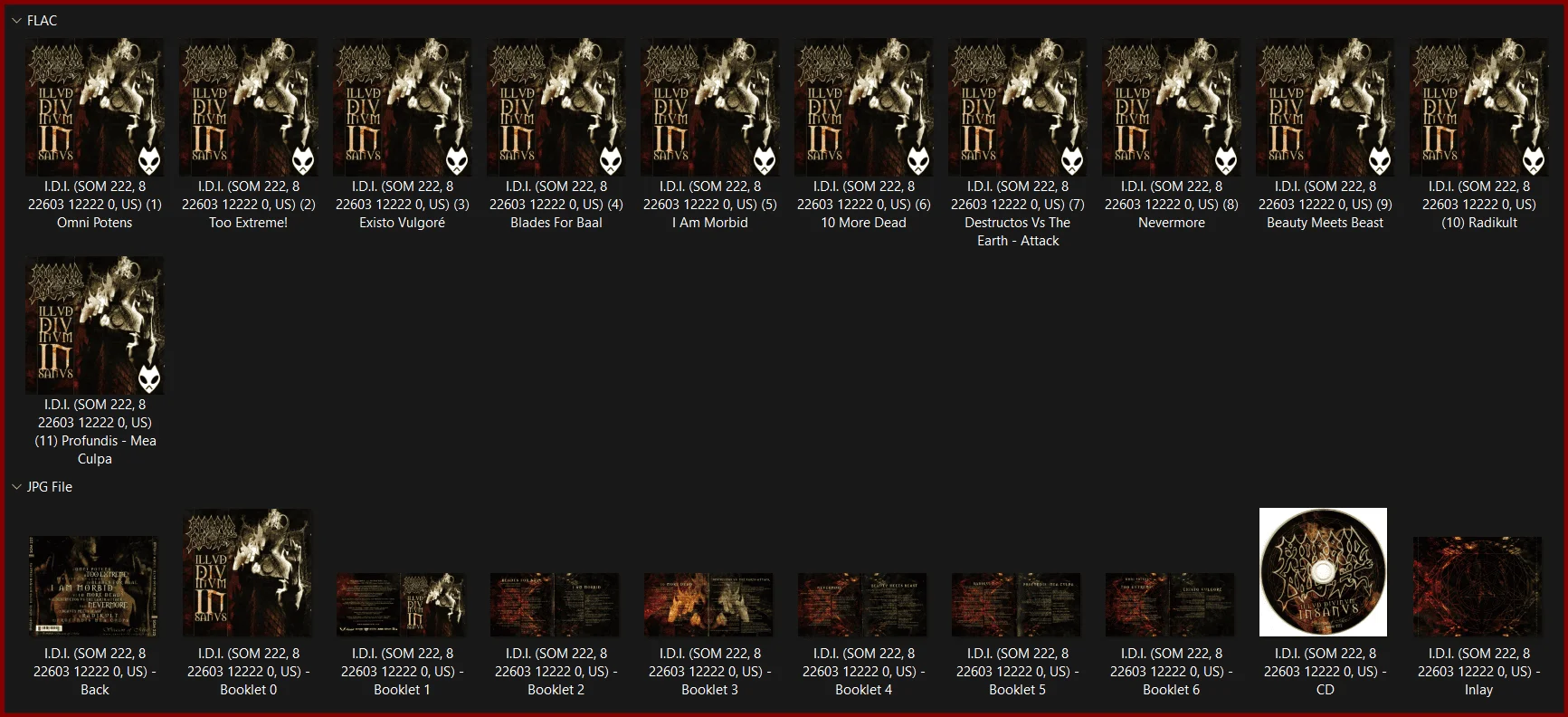This screenshot has width=1568, height=717.
Task: Click the file name ending '- Booklet 3'
Action: pos(710,672)
